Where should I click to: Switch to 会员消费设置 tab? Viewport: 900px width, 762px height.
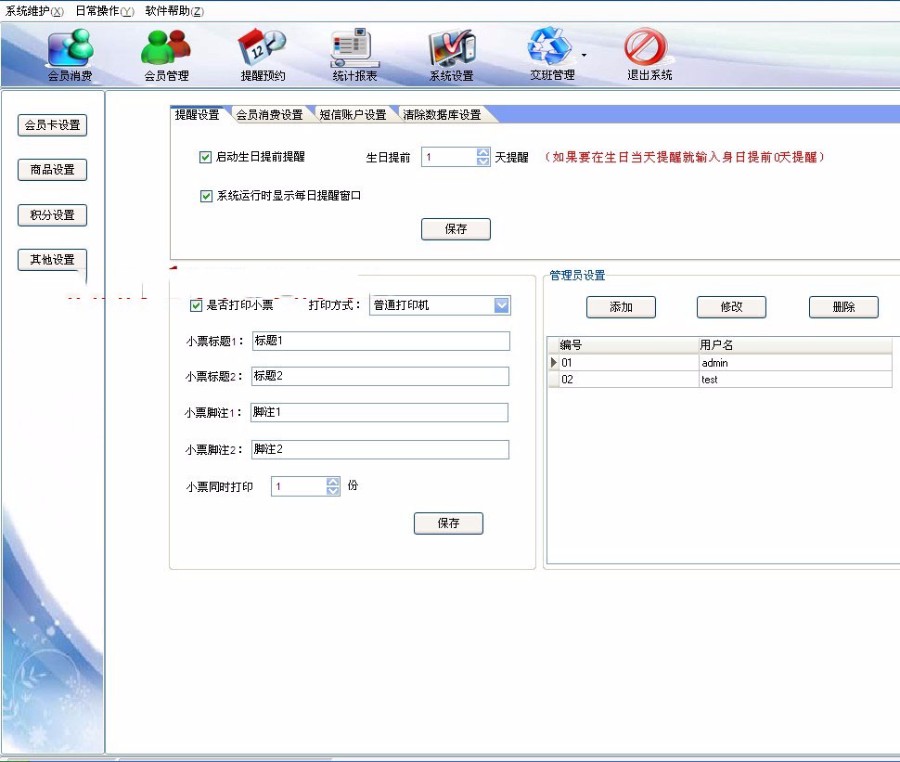[270, 115]
